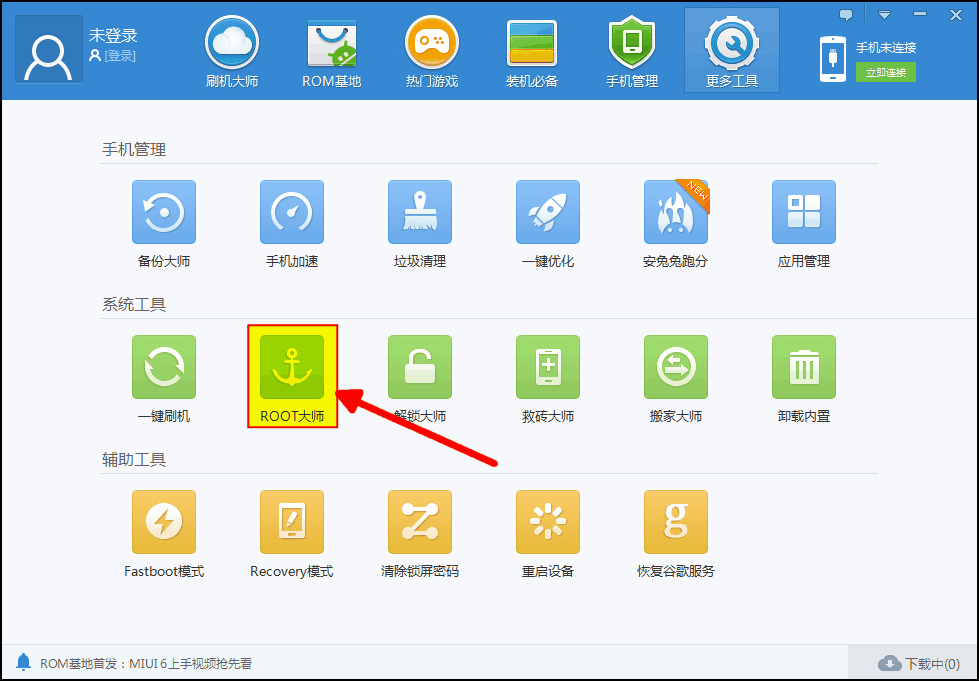Switch to 装机必备 tab
This screenshot has height=681, width=979.
pos(531,52)
